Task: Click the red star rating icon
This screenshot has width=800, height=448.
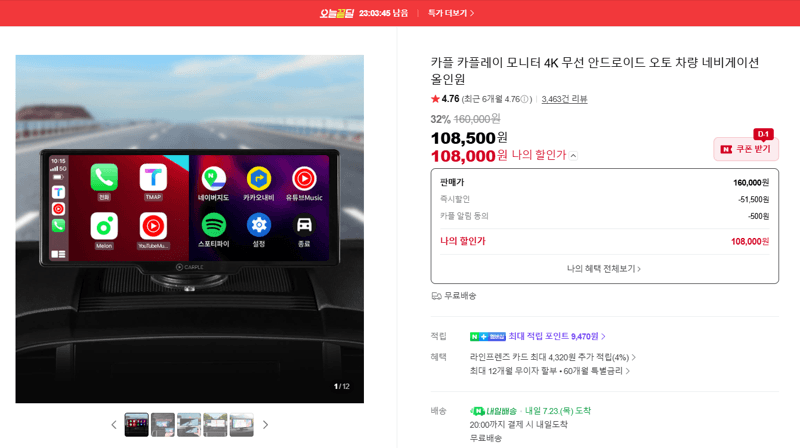Action: (x=435, y=99)
